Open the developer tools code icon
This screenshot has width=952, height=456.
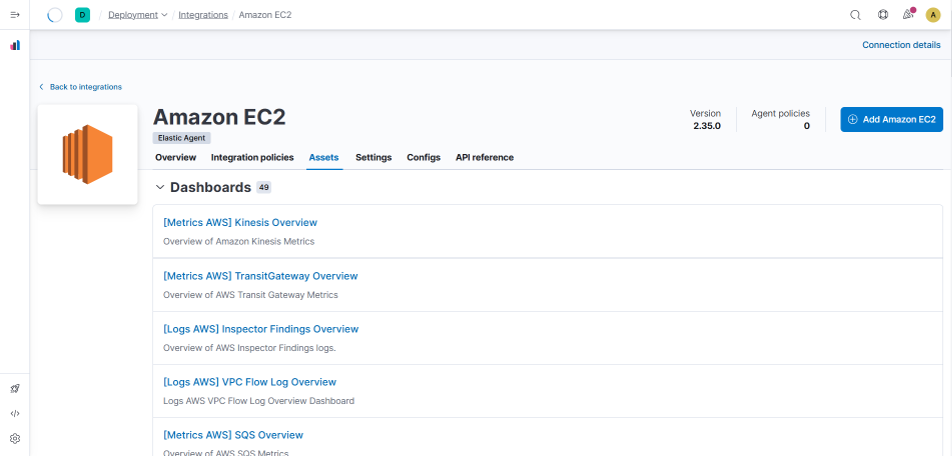coord(15,413)
